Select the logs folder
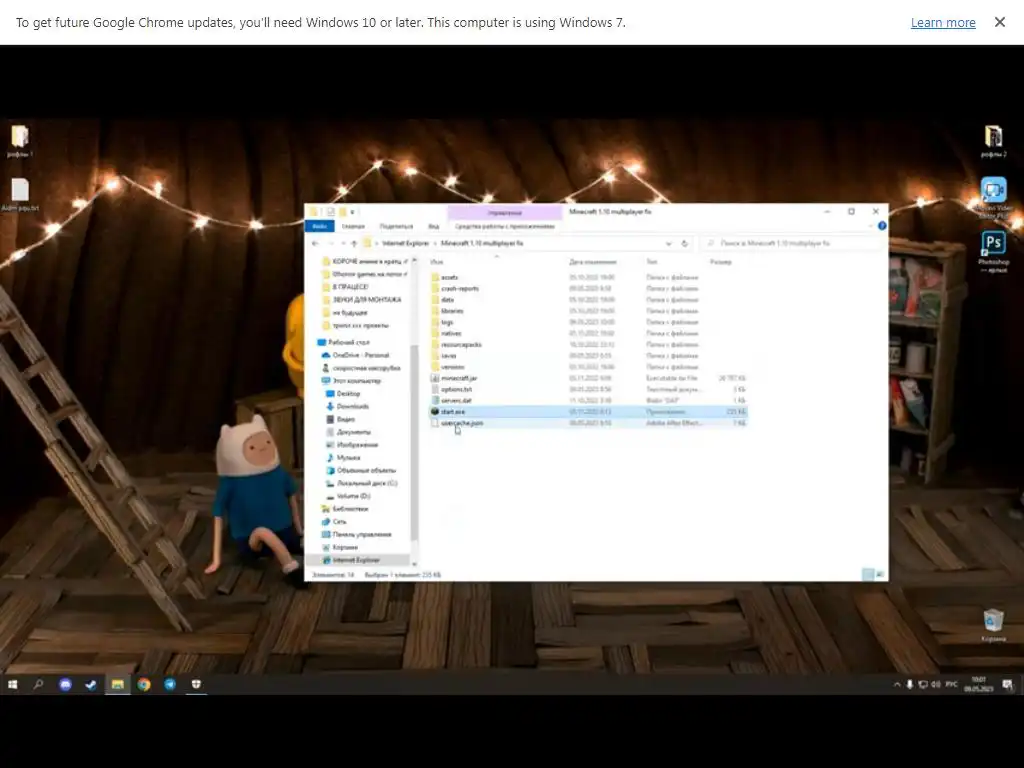 [x=447, y=322]
